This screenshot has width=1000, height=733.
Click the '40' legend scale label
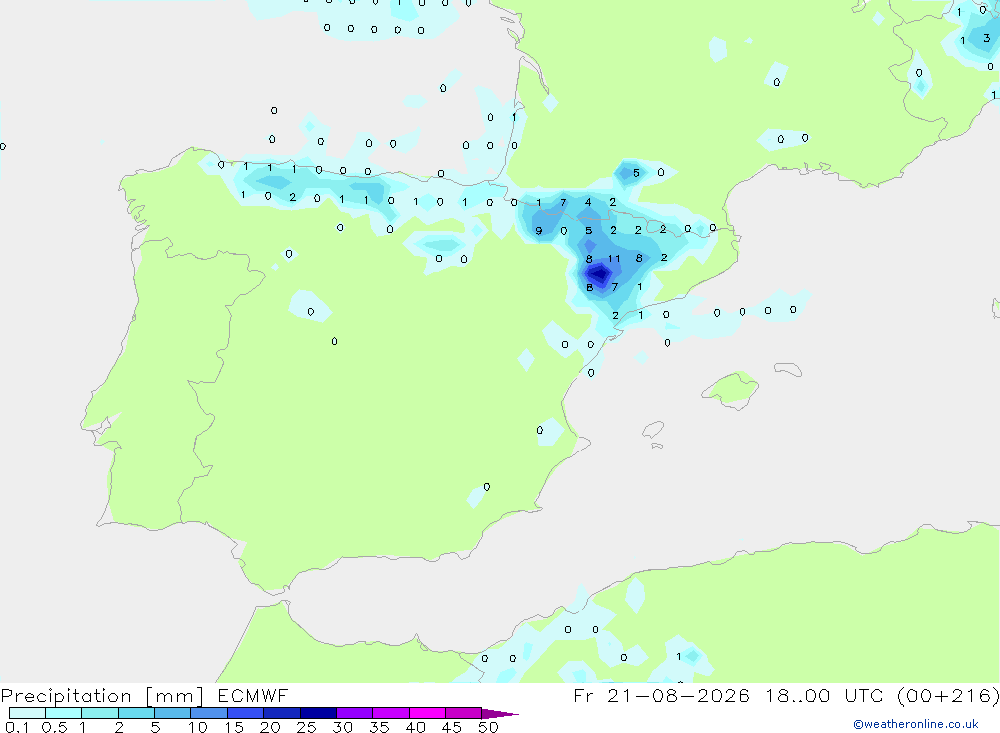(x=415, y=727)
